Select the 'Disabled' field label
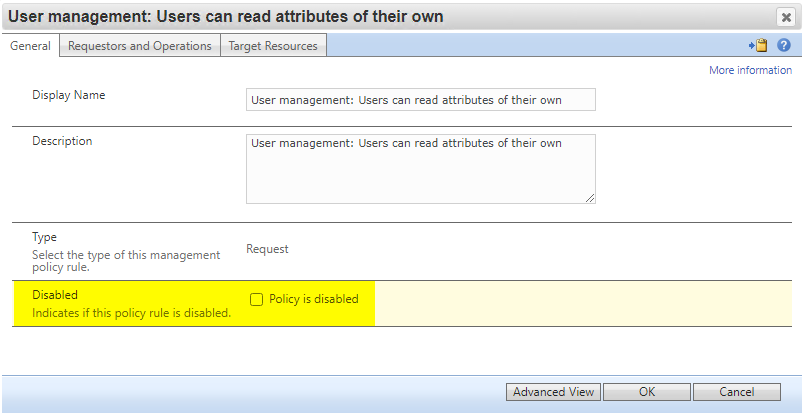The height and width of the screenshot is (415, 803). click(55, 295)
